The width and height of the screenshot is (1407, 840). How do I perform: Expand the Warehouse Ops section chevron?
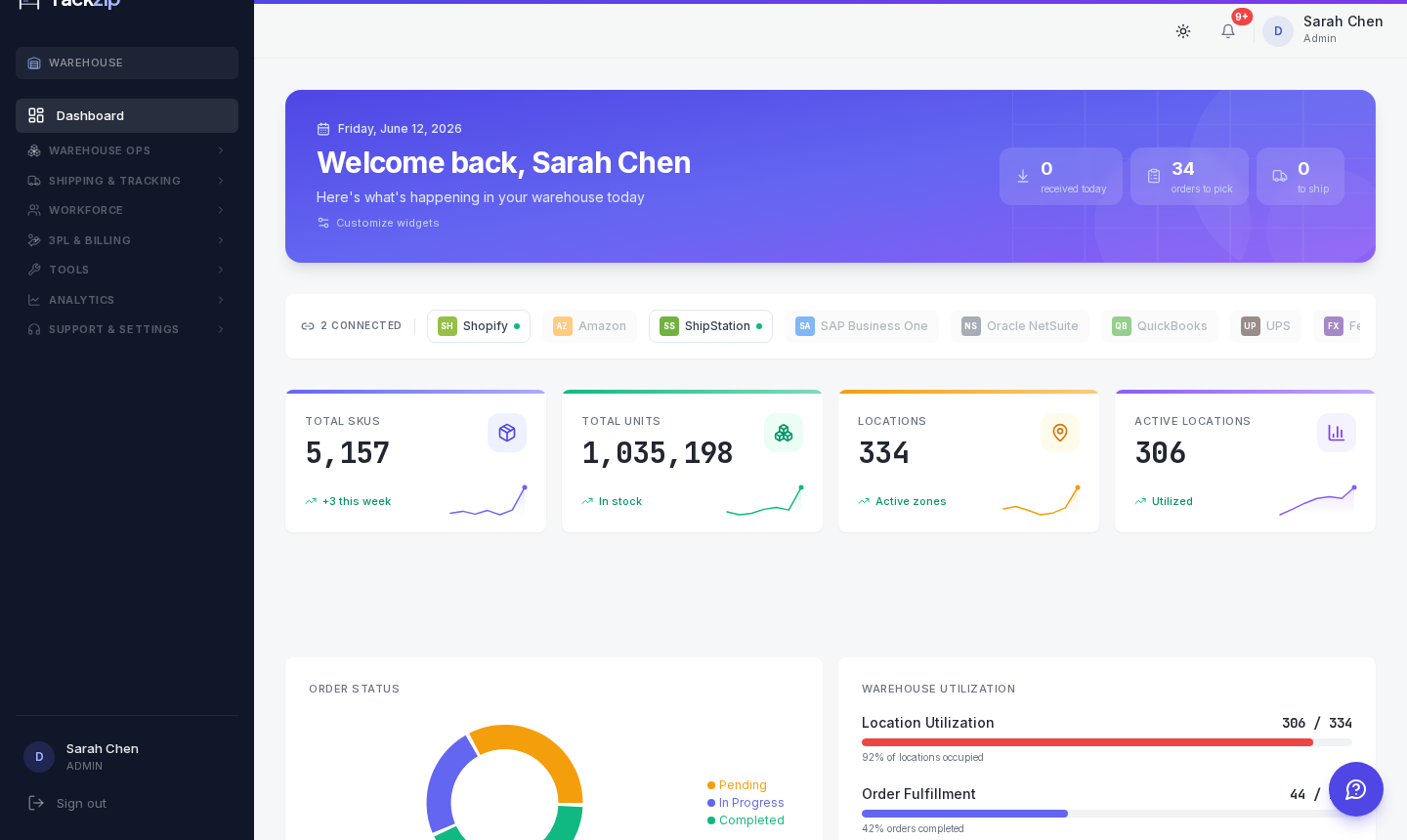pyautogui.click(x=221, y=150)
